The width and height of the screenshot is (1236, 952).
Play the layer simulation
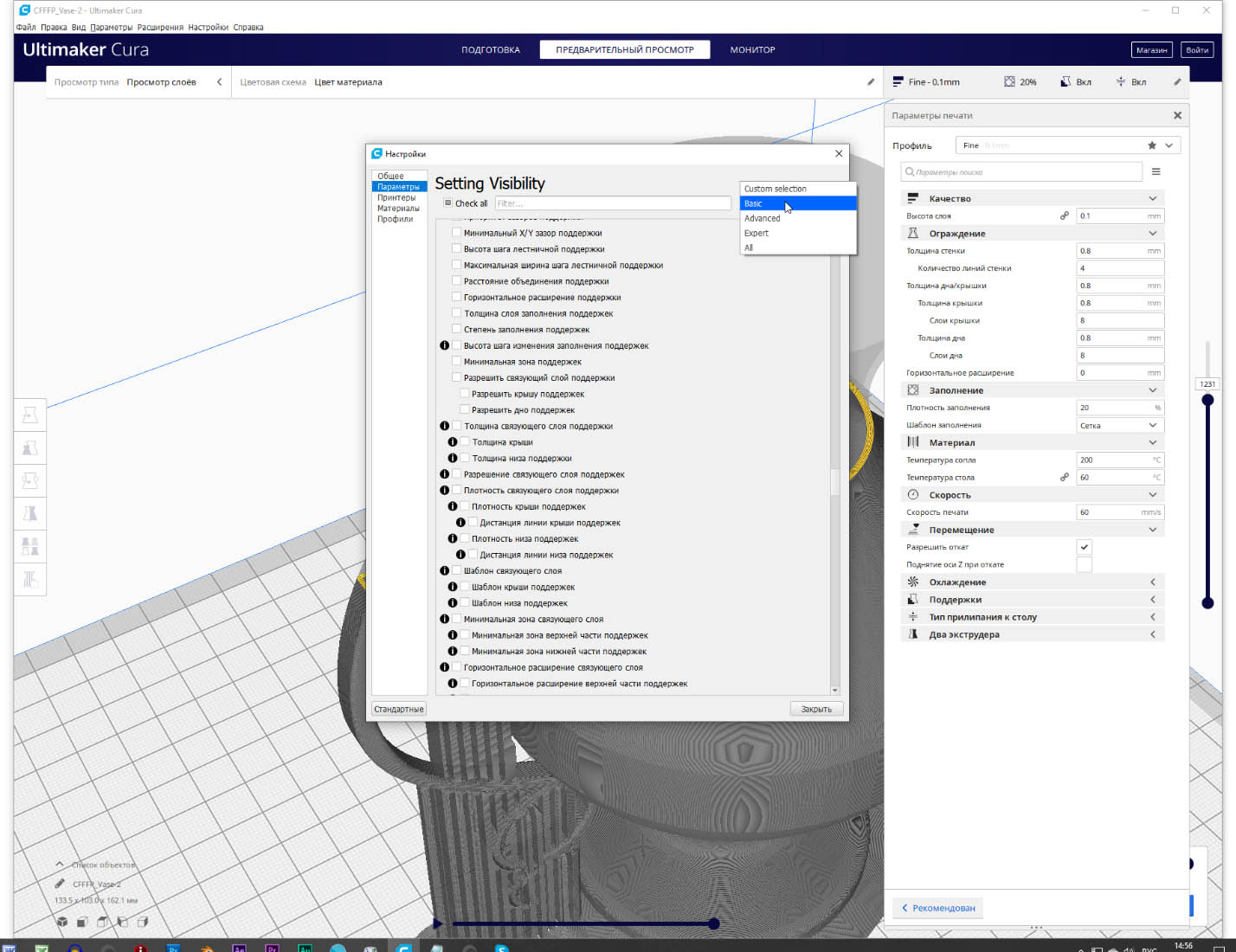click(438, 923)
